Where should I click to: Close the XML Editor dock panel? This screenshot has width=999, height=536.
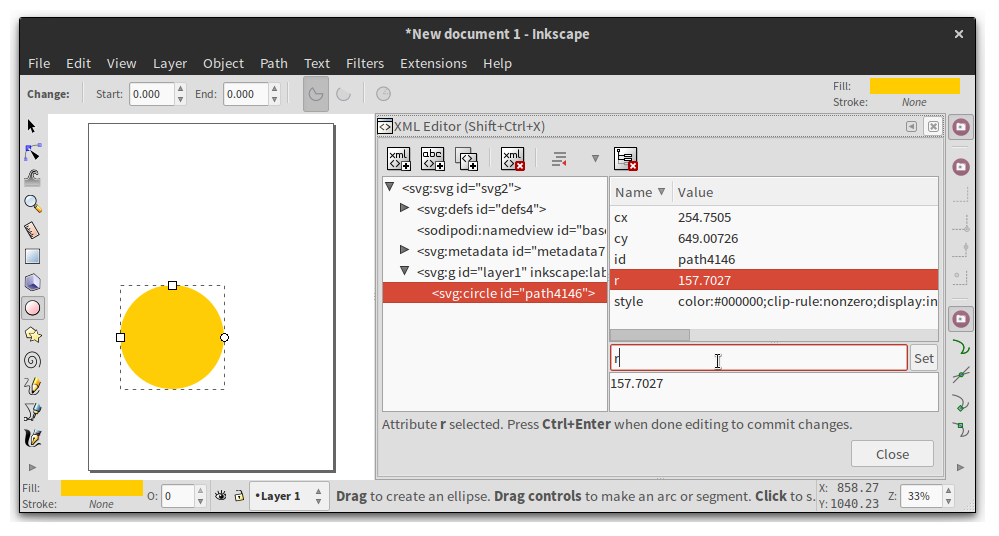tap(933, 126)
